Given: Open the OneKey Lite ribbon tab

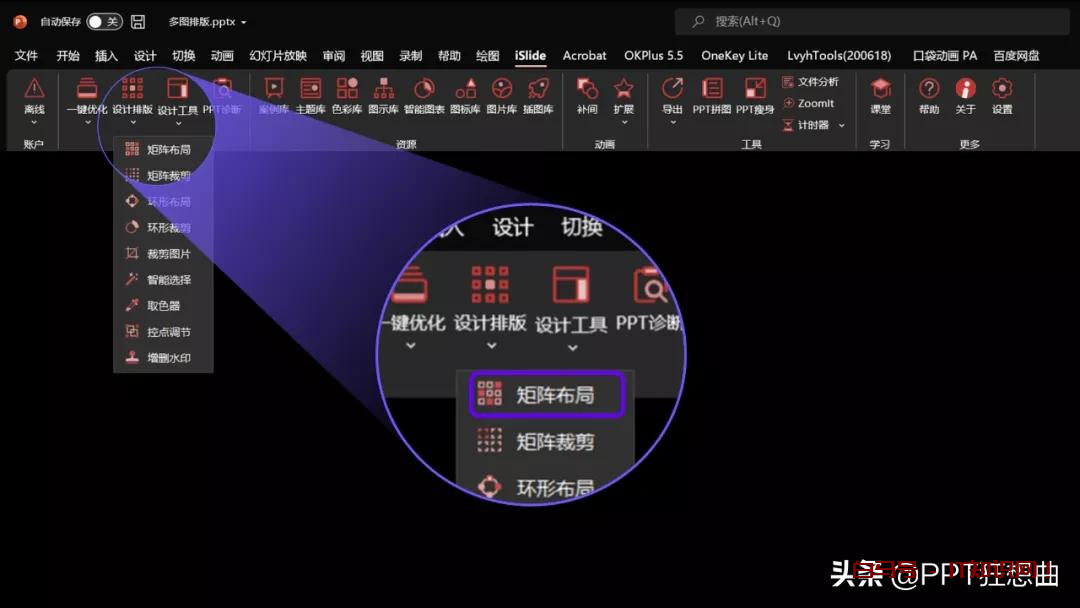Looking at the screenshot, I should click(x=734, y=56).
